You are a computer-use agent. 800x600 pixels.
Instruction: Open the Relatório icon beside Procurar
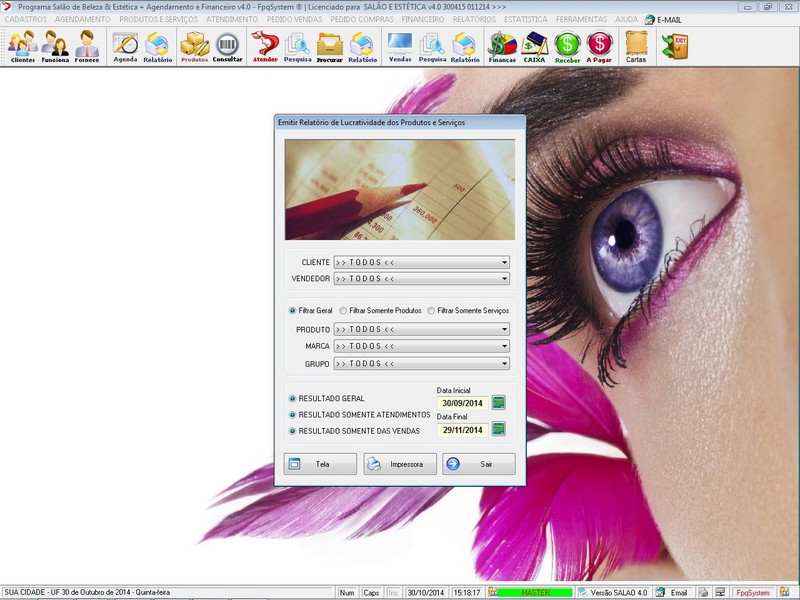[362, 46]
